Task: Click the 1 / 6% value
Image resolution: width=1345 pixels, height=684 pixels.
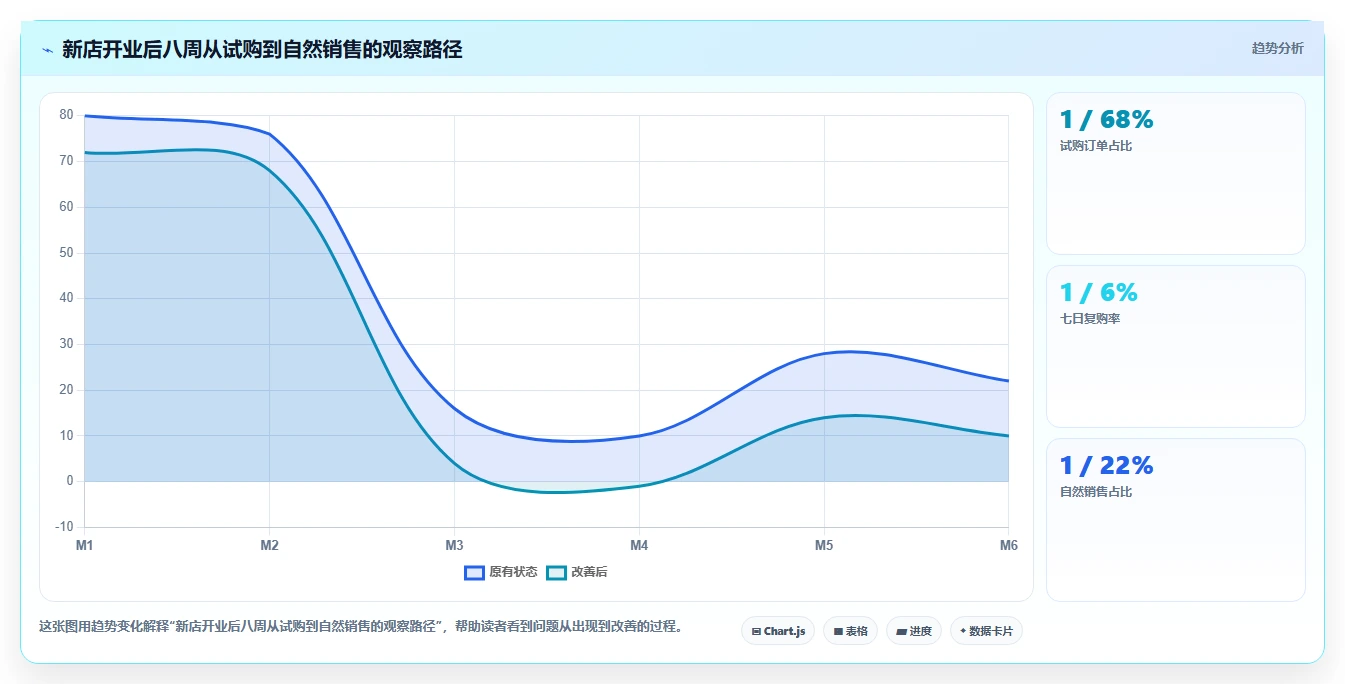Action: [1098, 293]
